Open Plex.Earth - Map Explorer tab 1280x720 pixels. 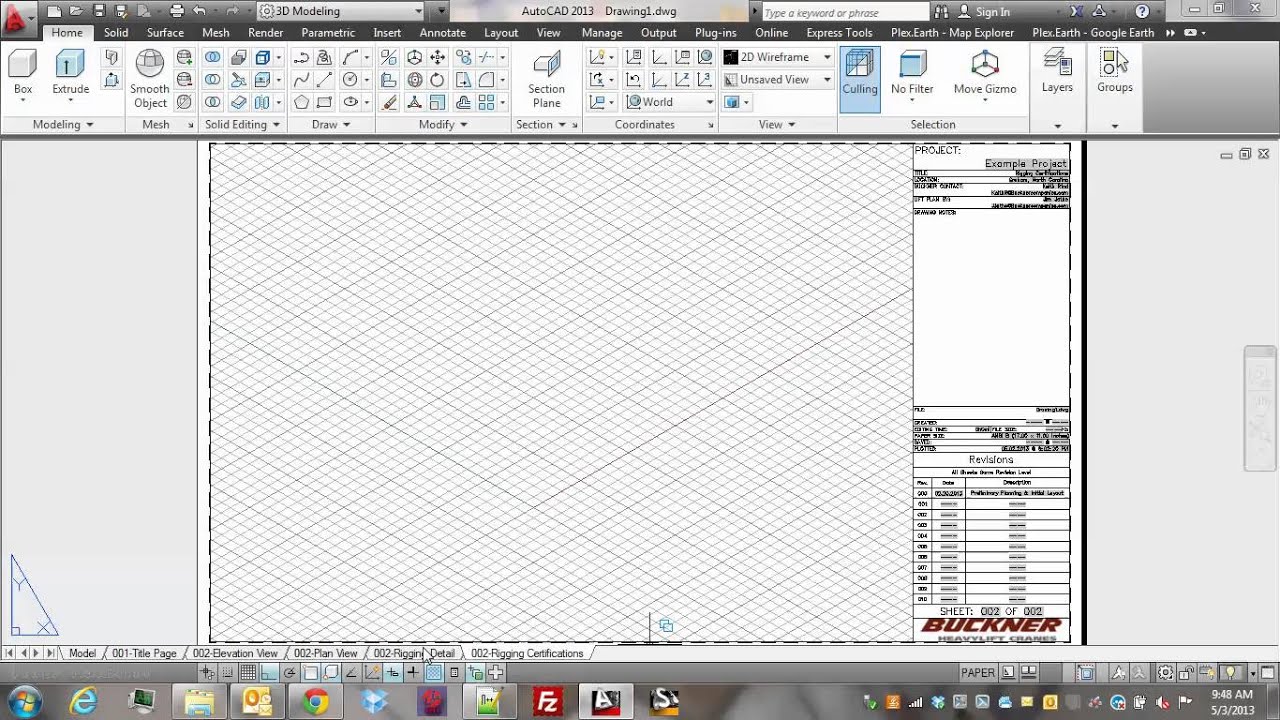[952, 33]
